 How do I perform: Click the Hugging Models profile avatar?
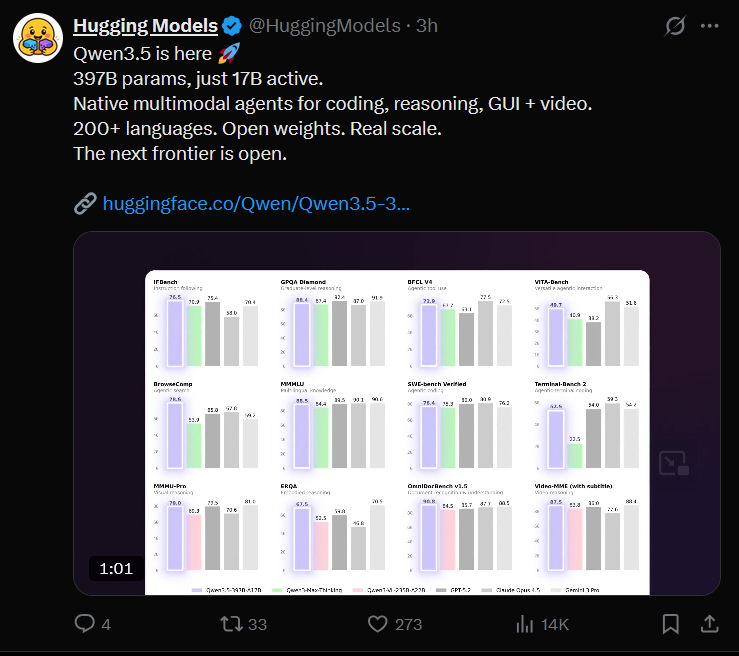pyautogui.click(x=35, y=38)
